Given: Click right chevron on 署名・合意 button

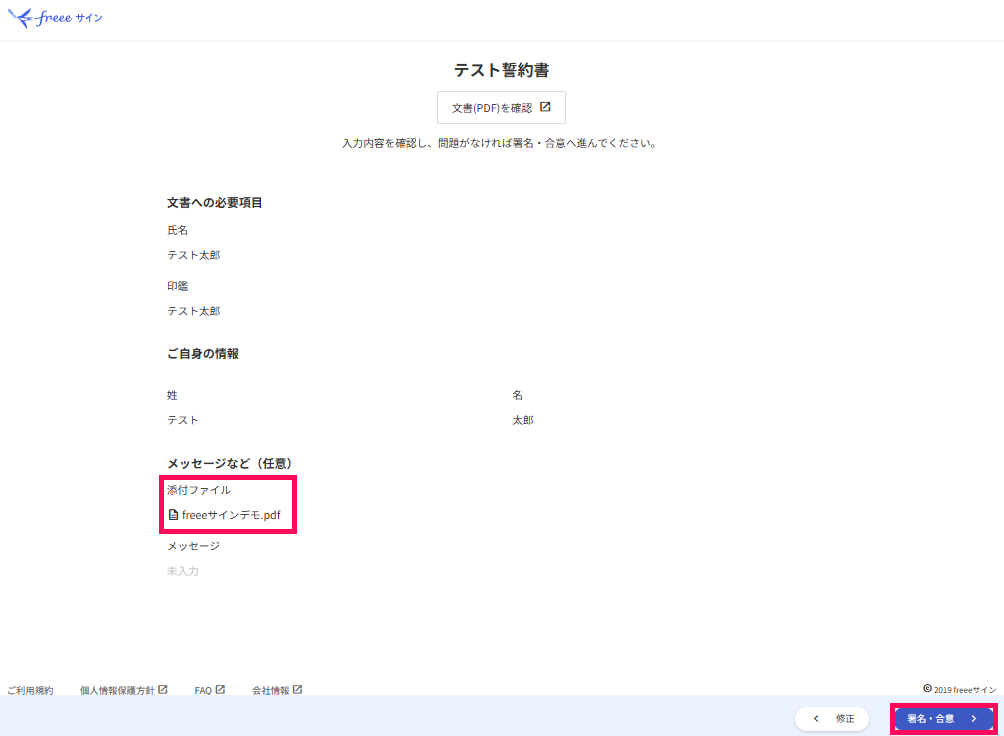Looking at the screenshot, I should (974, 719).
